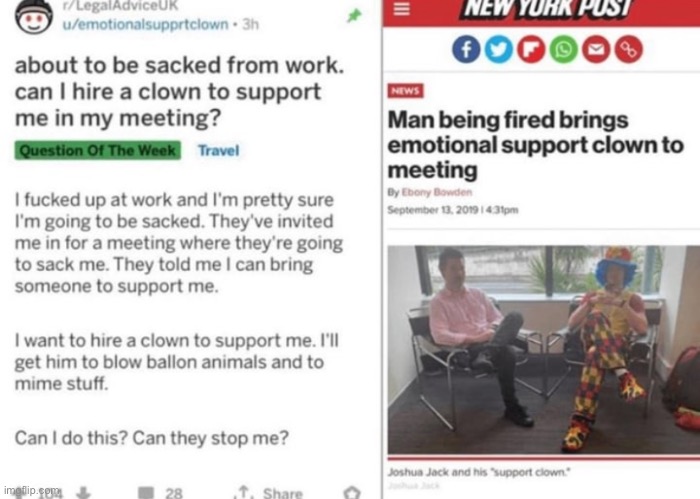Screen dimensions: 700x499
Task: Share article via Flipboard icon
Action: point(531,49)
